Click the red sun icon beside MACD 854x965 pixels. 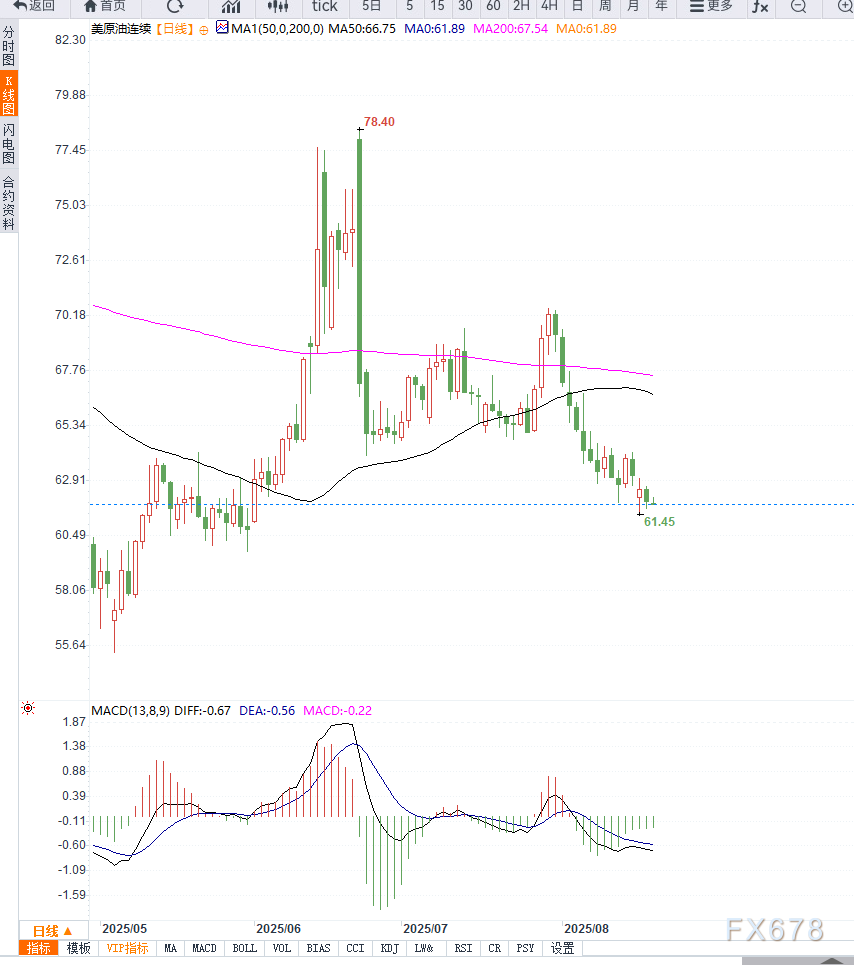point(28,709)
